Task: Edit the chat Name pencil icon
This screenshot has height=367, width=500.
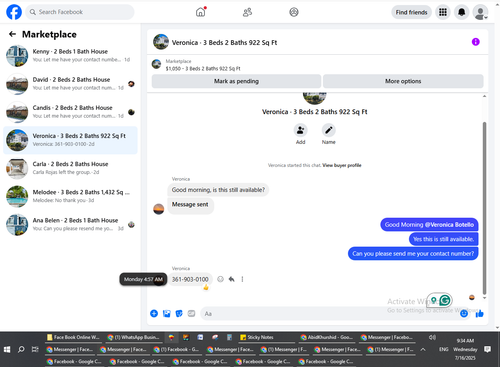Action: (x=328, y=130)
